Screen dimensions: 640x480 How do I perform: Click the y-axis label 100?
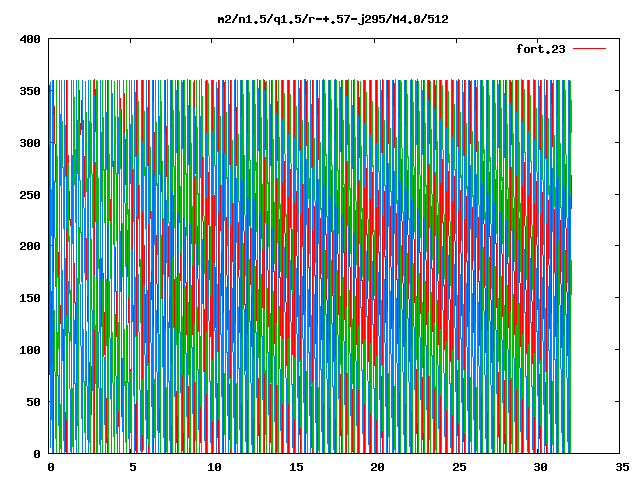(30, 350)
